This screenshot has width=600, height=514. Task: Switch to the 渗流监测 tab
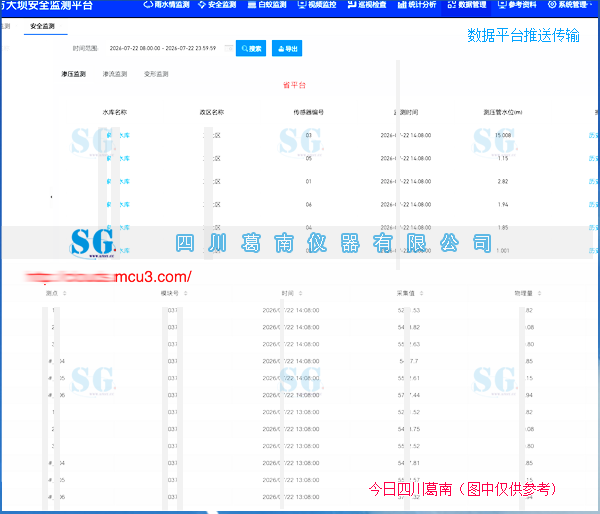pyautogui.click(x=115, y=74)
